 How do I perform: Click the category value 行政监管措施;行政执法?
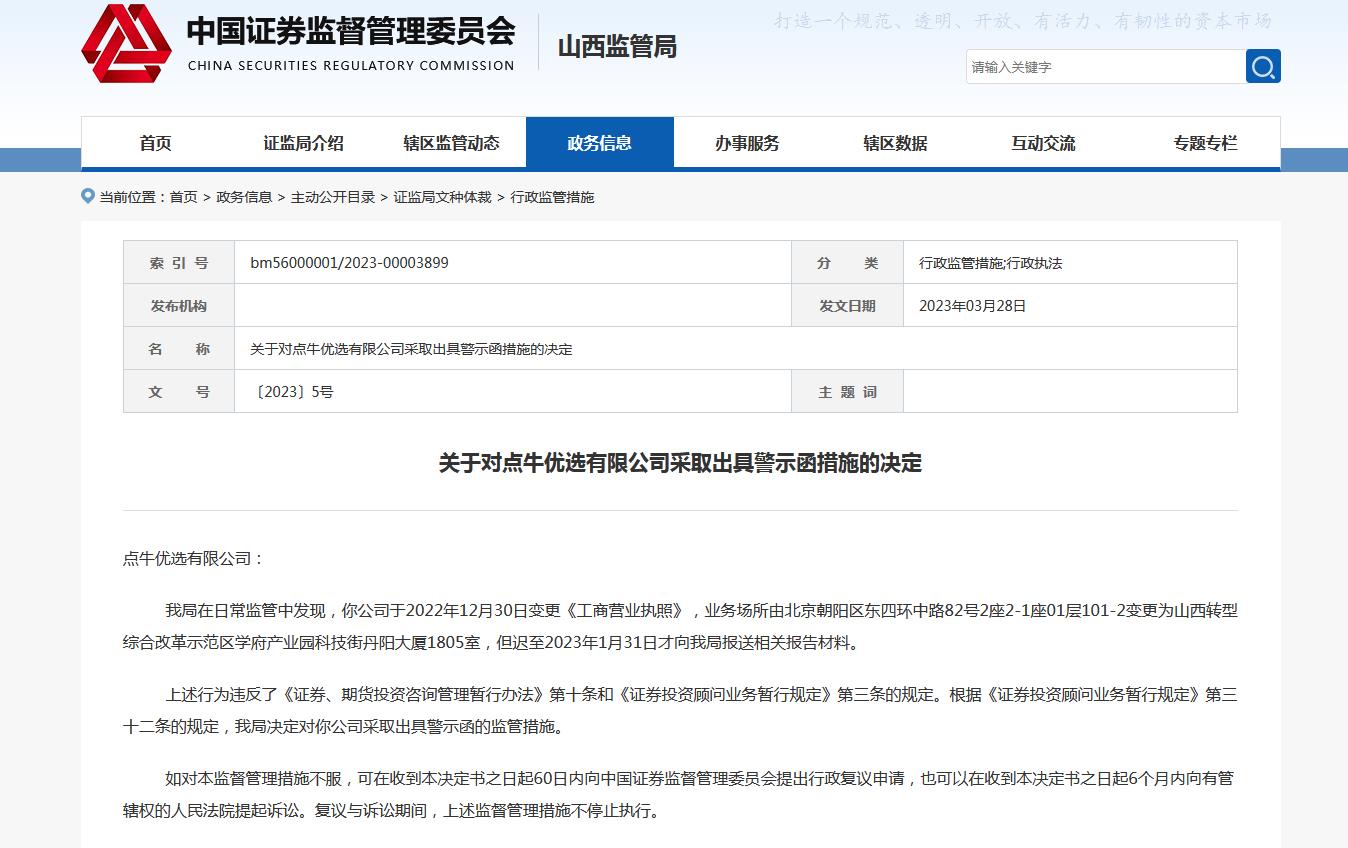pyautogui.click(x=990, y=263)
